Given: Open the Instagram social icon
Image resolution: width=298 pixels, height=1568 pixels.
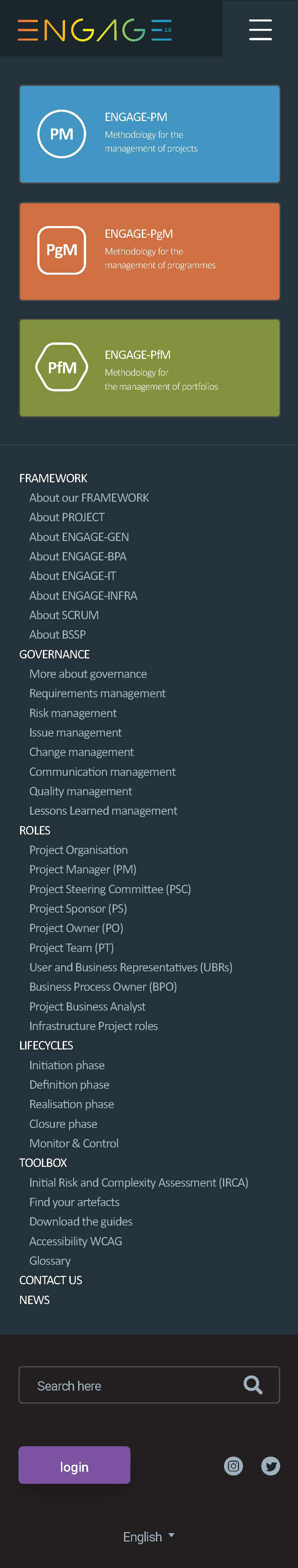Looking at the screenshot, I should pos(233,1466).
